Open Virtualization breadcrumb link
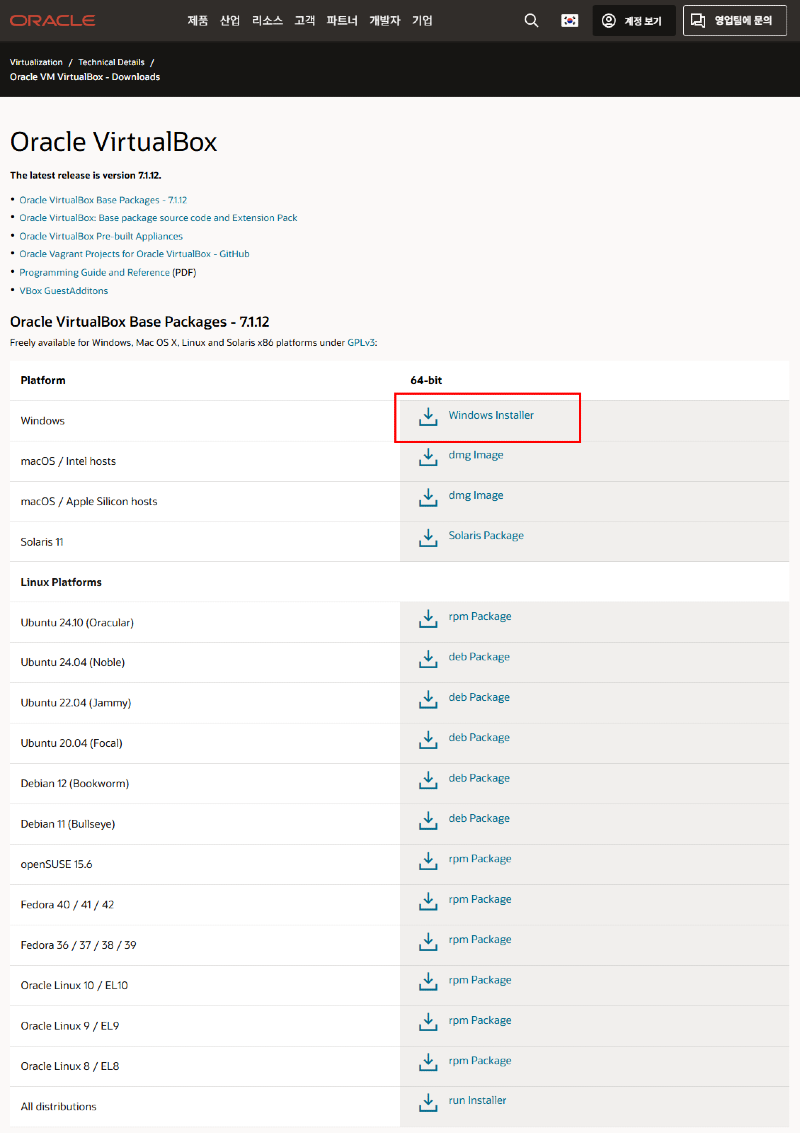 36,62
